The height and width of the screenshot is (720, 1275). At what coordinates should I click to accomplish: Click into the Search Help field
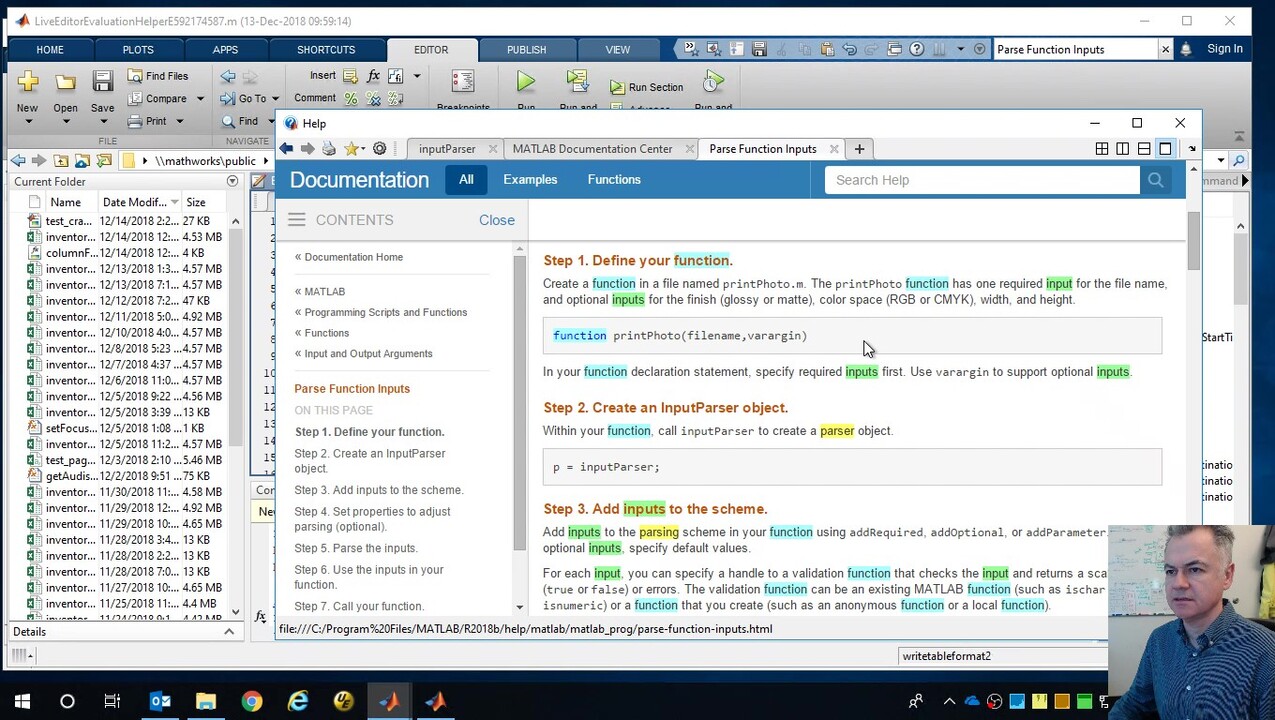(x=982, y=180)
